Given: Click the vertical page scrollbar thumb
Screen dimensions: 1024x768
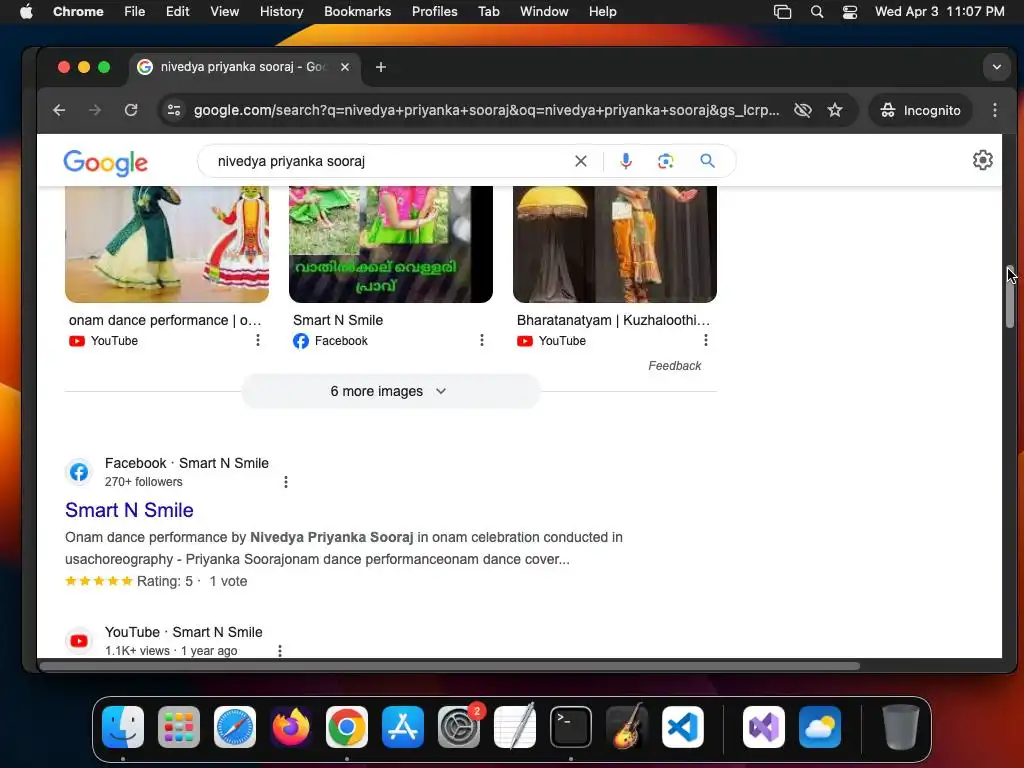Looking at the screenshot, I should (1010, 298).
